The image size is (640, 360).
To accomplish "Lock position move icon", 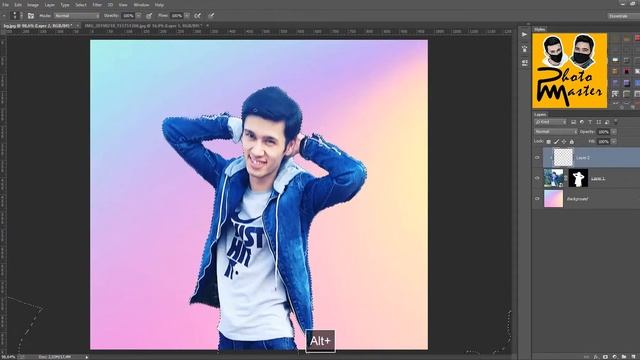I will pyautogui.click(x=564, y=142).
